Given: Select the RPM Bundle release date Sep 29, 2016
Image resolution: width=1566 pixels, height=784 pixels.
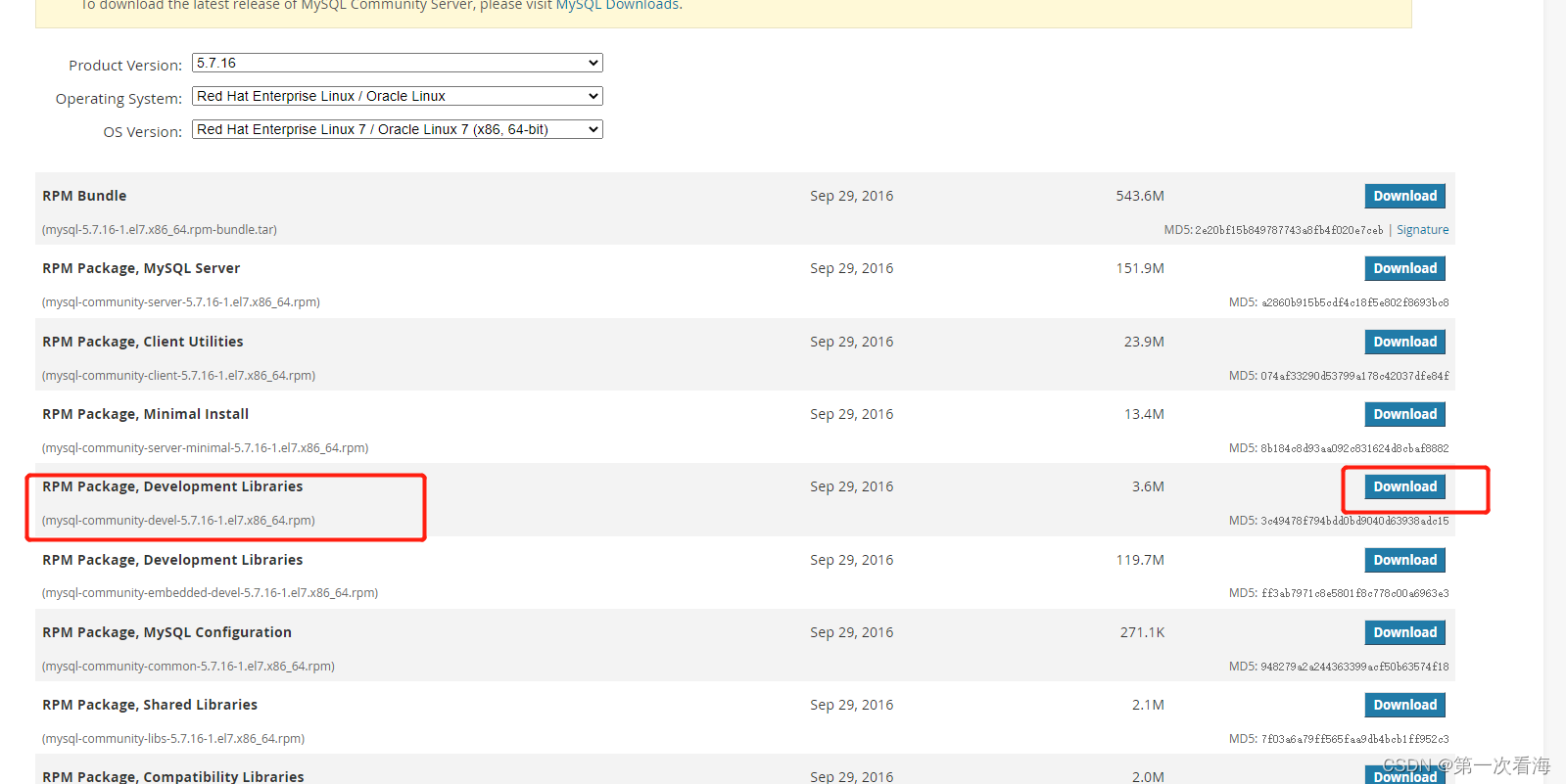Looking at the screenshot, I should pos(851,196).
